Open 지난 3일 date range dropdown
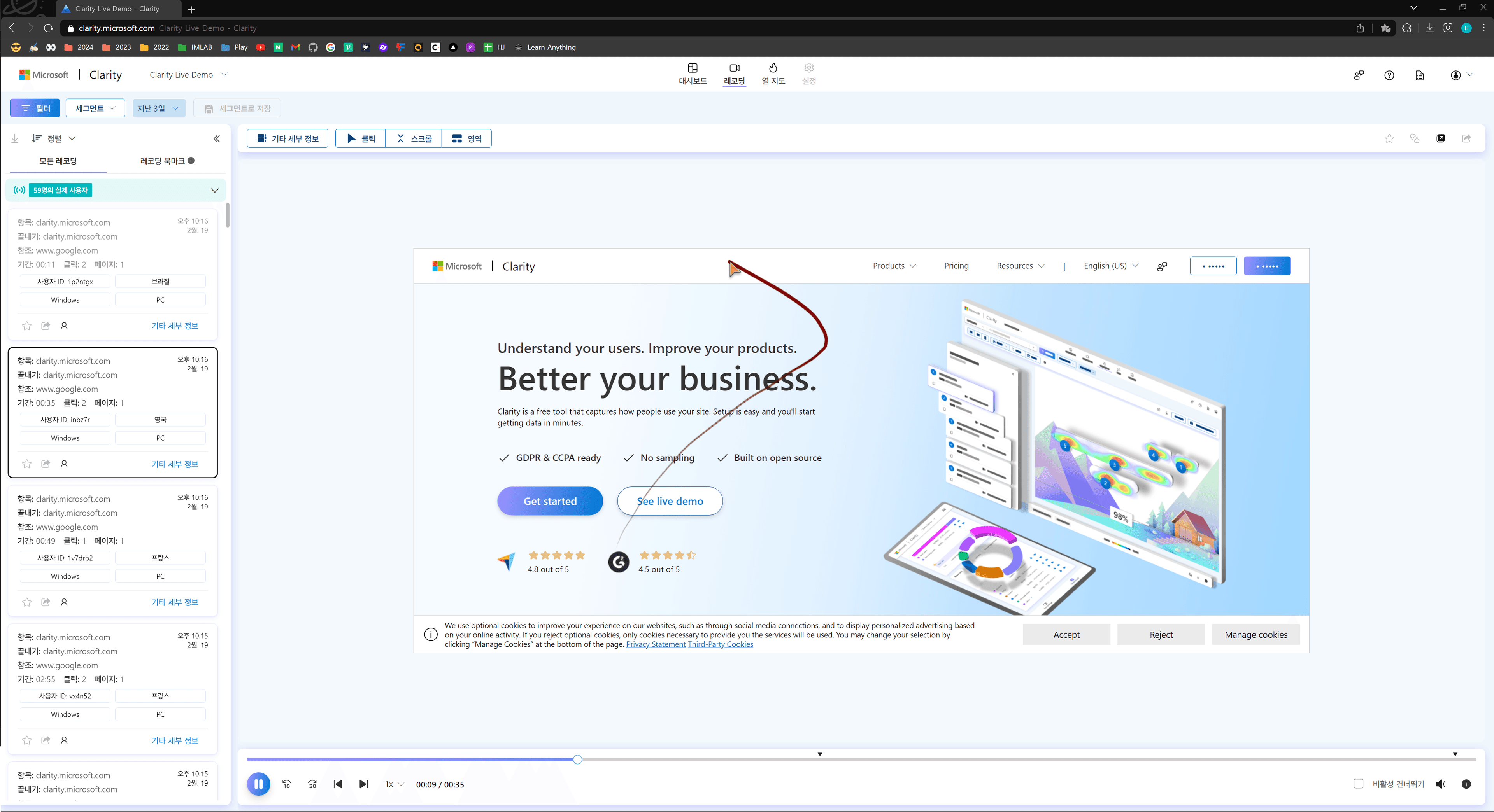1494x812 pixels. click(158, 108)
